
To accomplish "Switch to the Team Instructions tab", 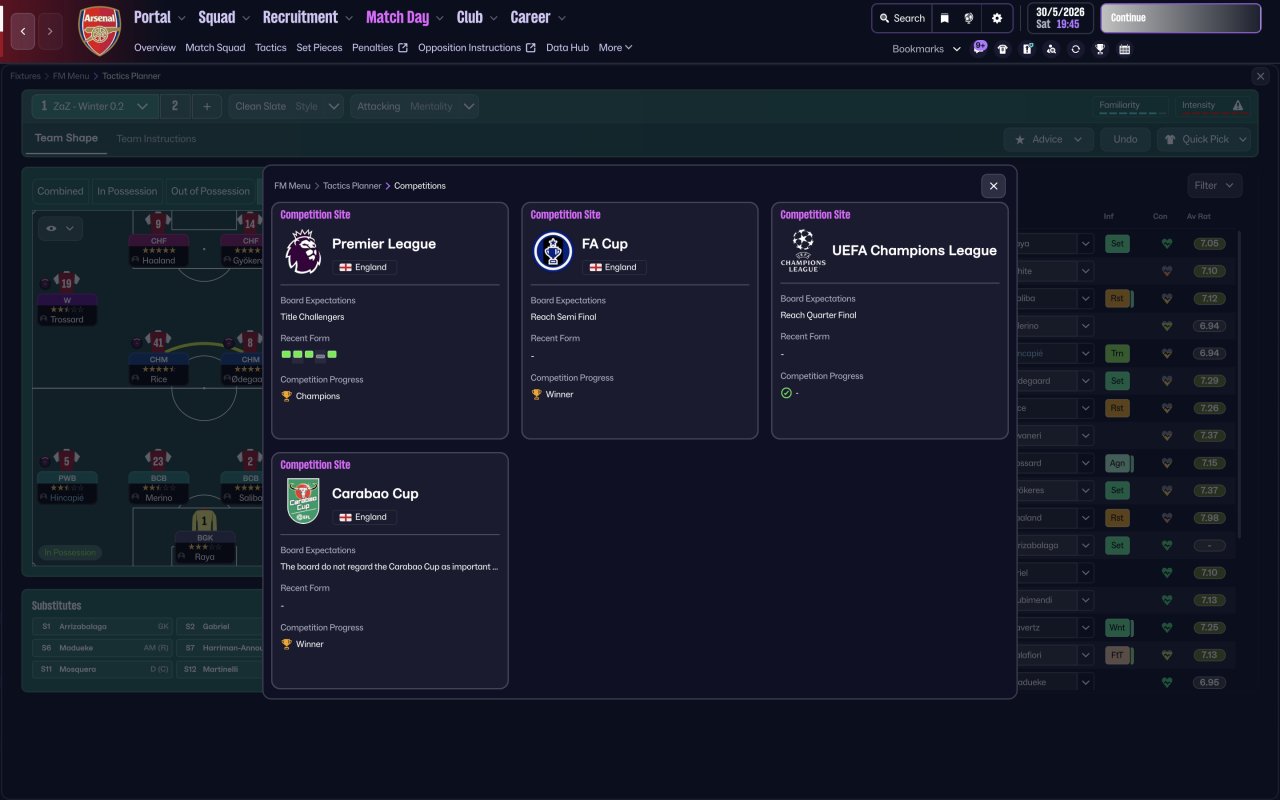I will click(x=156, y=139).
